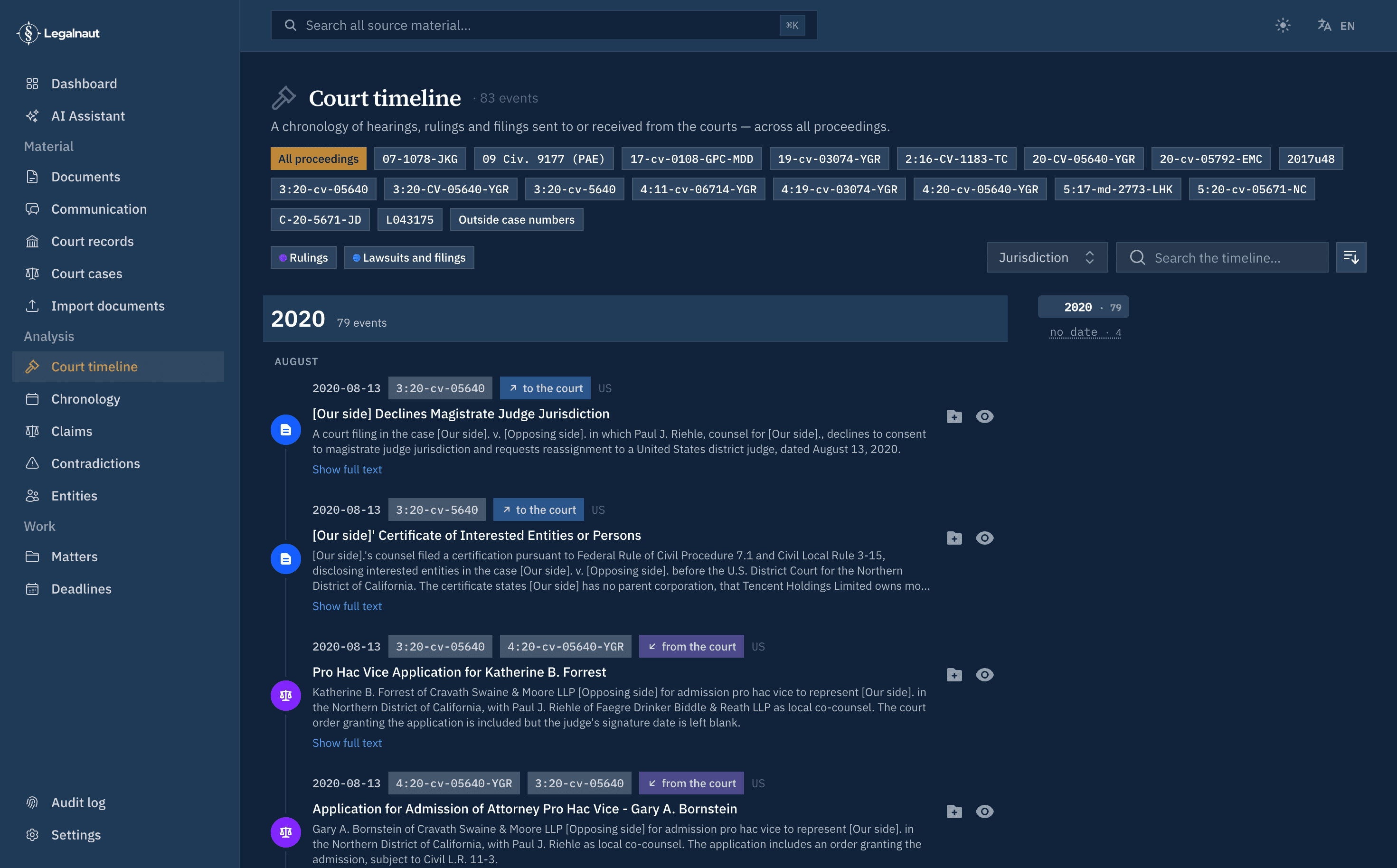Open Contradictions in the sidebar
Viewport: 1397px width, 868px height.
pos(118,463)
